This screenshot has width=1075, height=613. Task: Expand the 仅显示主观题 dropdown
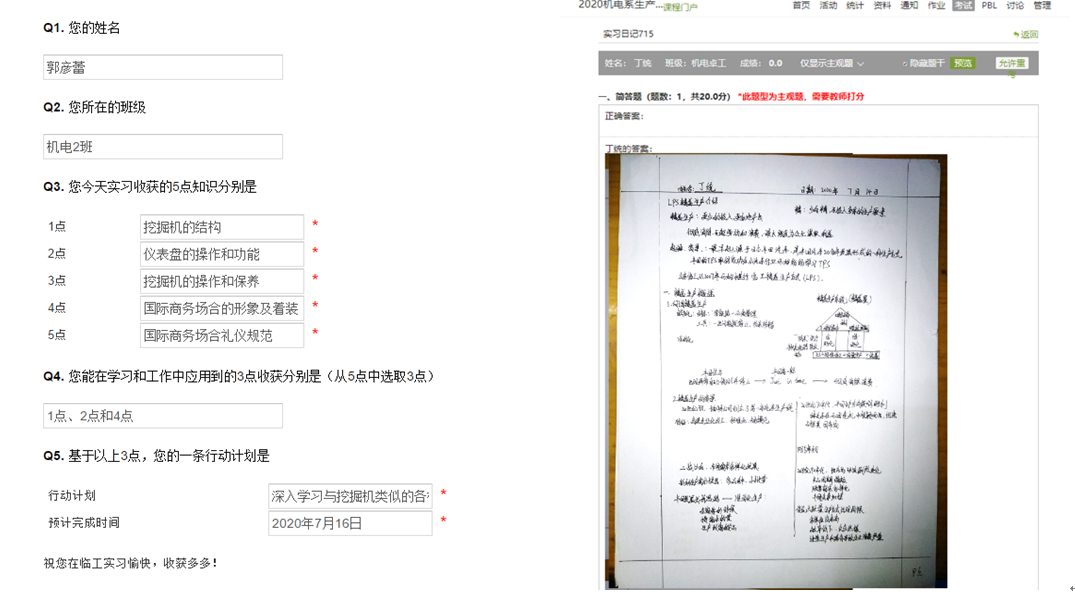(x=832, y=63)
